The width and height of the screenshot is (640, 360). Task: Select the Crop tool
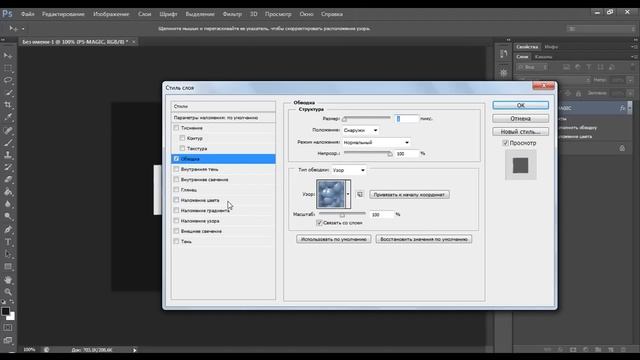[8, 105]
